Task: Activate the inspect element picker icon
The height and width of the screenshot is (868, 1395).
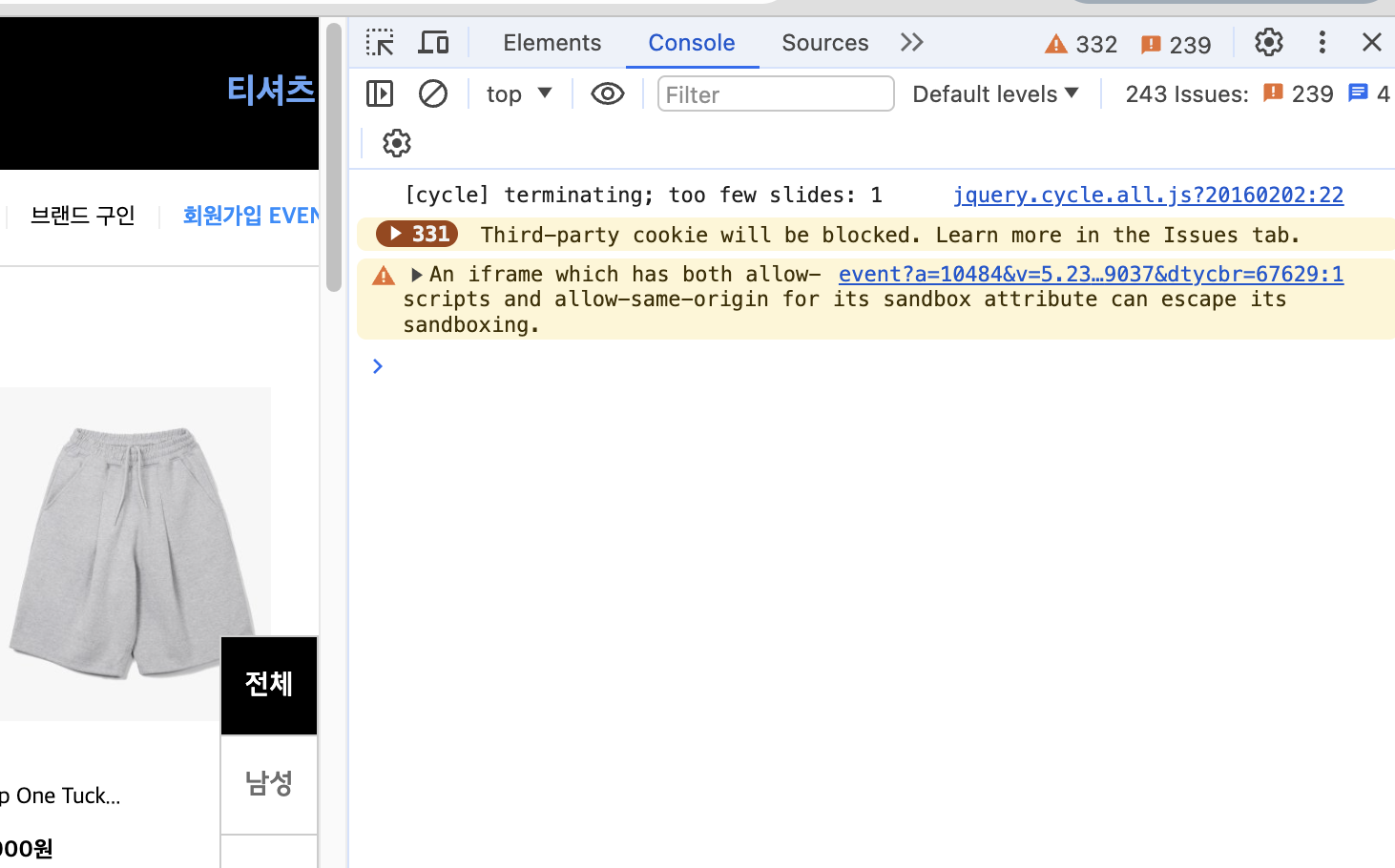Action: point(380,43)
